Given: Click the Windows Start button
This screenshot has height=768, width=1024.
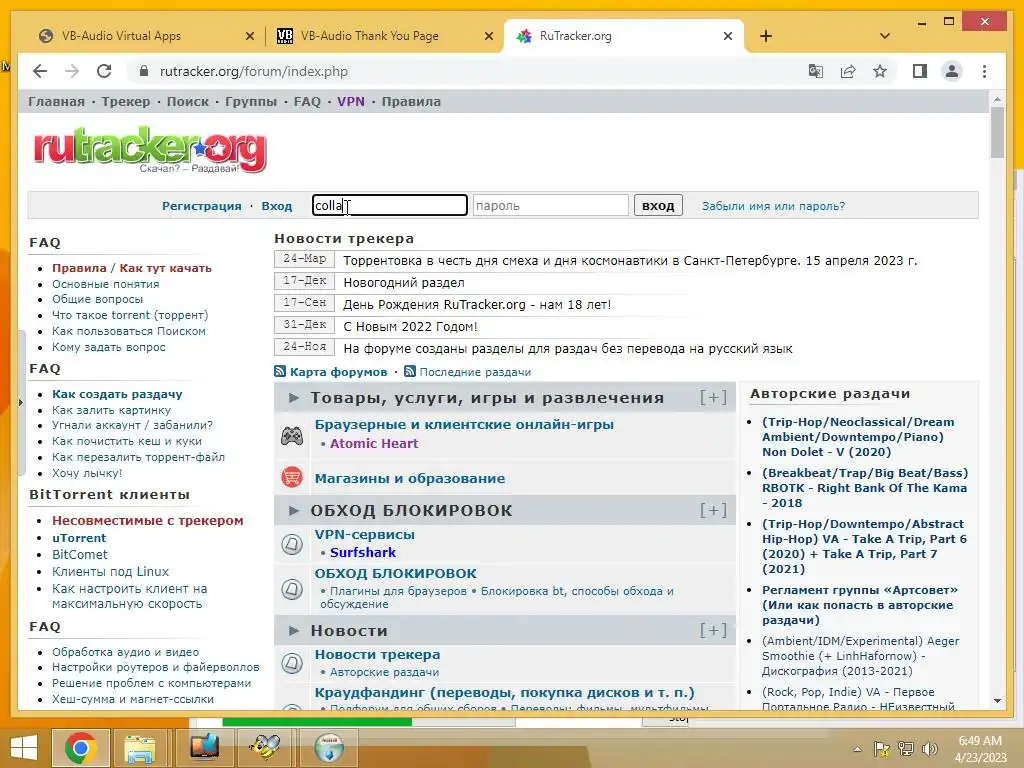Looking at the screenshot, I should [24, 748].
